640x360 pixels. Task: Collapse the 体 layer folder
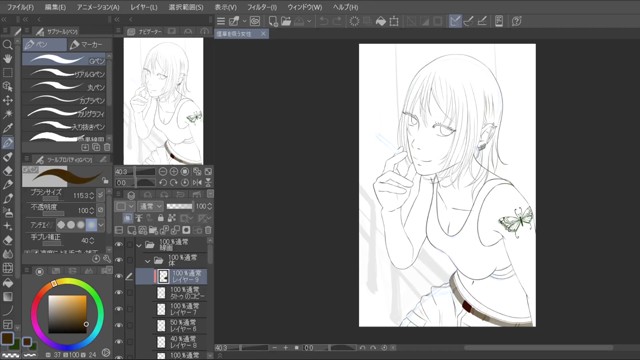pyautogui.click(x=148, y=261)
